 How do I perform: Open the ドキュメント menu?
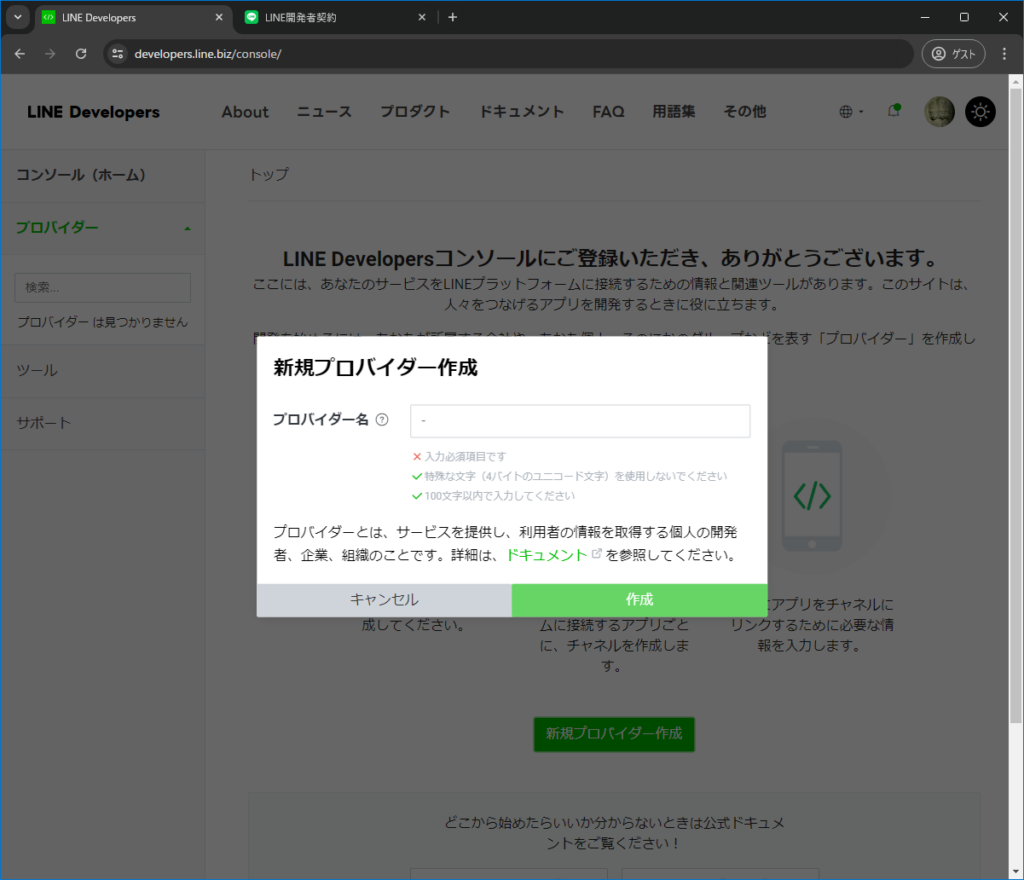pyautogui.click(x=521, y=112)
